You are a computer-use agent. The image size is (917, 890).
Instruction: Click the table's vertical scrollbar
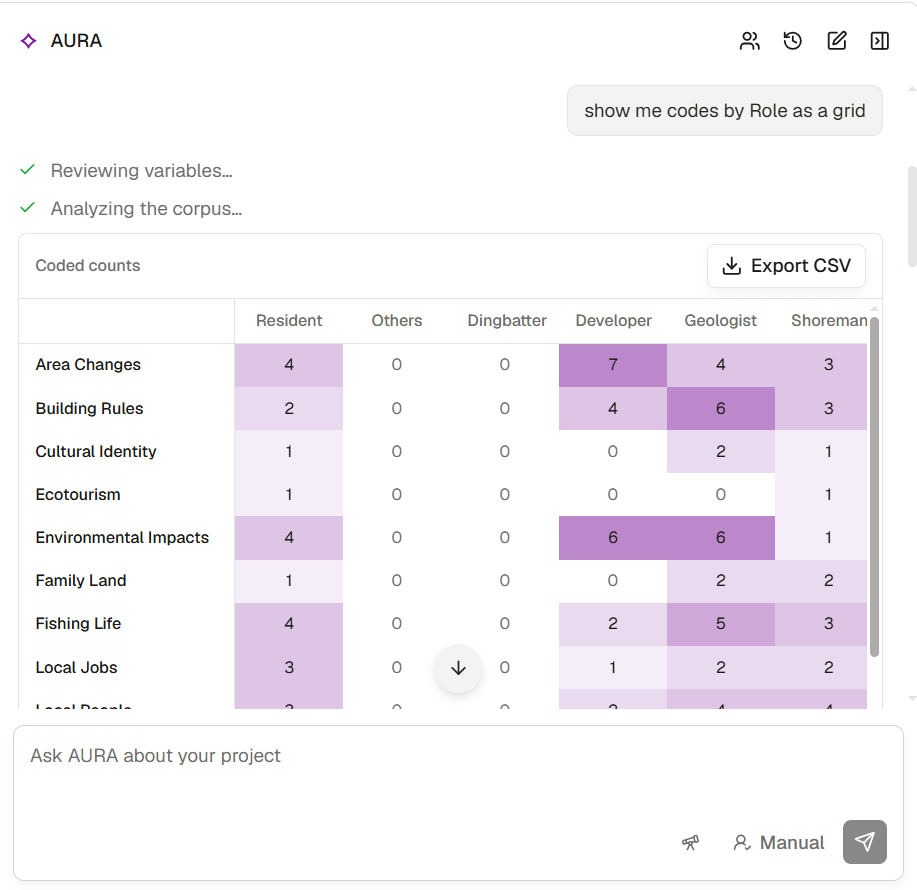(x=874, y=487)
